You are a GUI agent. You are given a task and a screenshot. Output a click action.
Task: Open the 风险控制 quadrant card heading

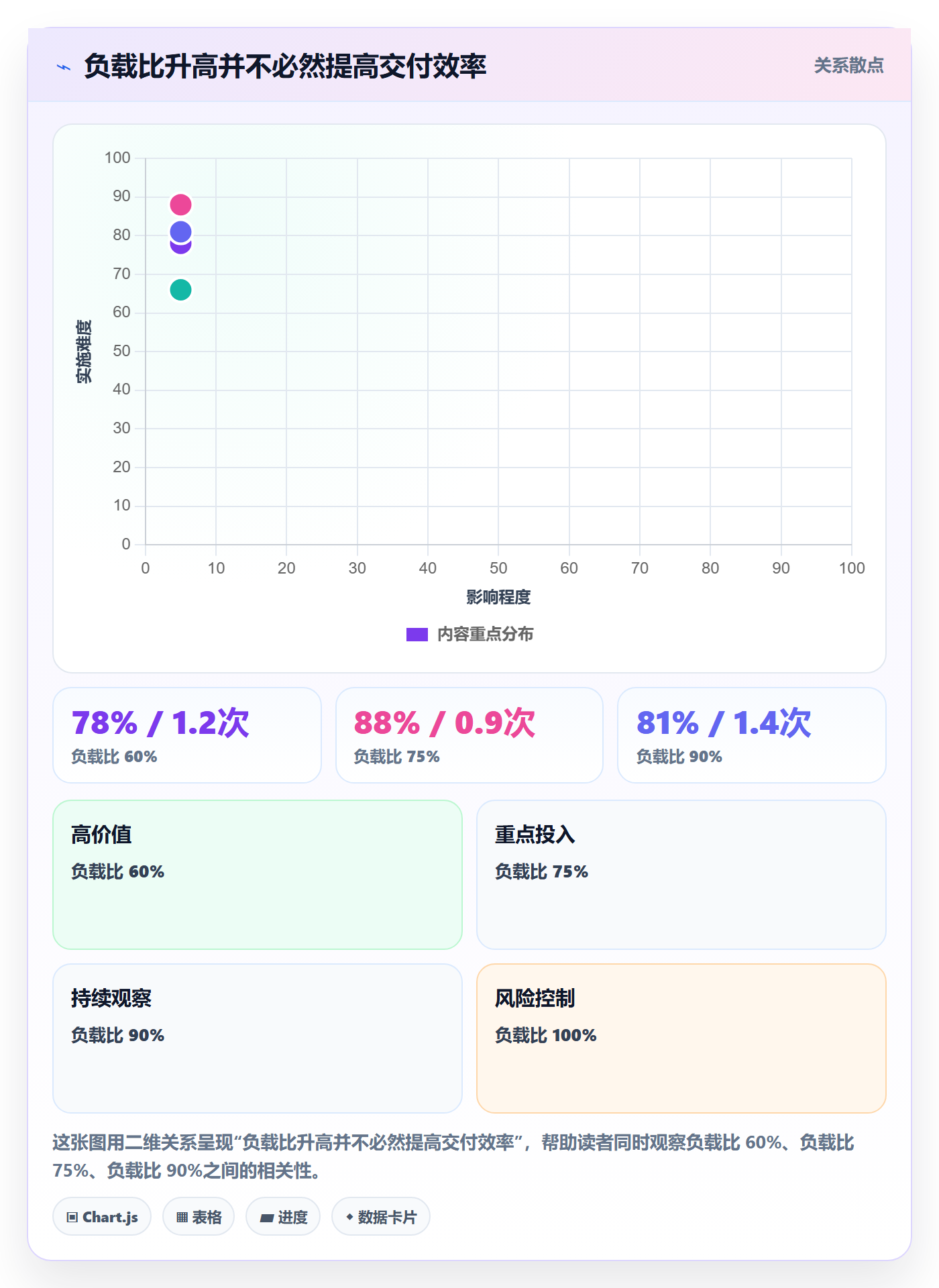[x=535, y=998]
